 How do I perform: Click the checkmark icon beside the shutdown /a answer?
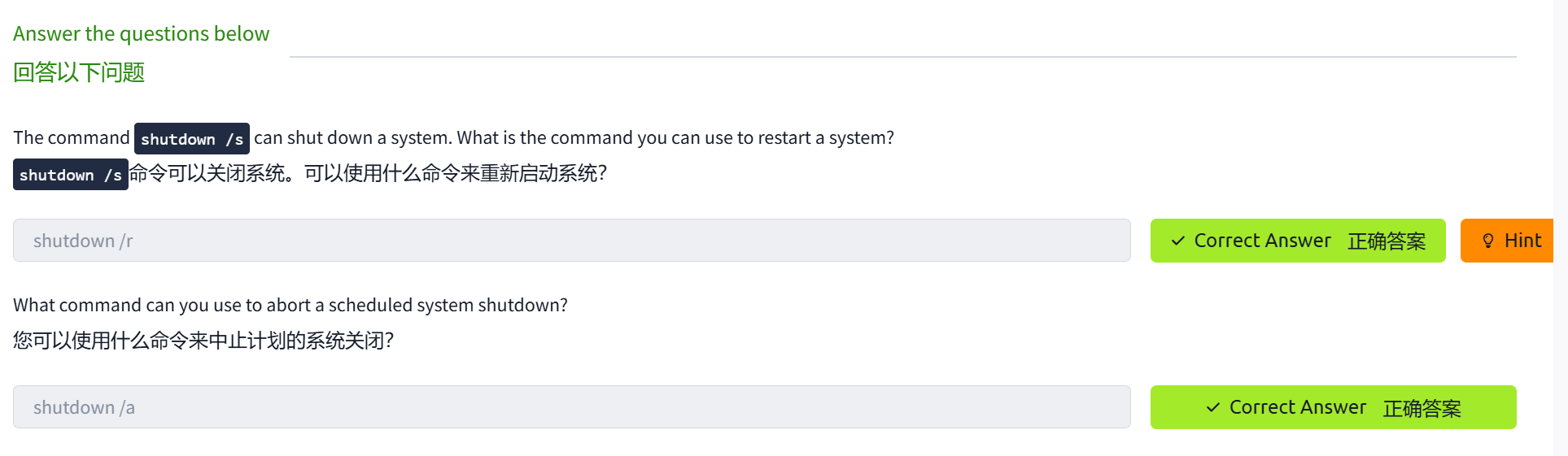(1212, 407)
